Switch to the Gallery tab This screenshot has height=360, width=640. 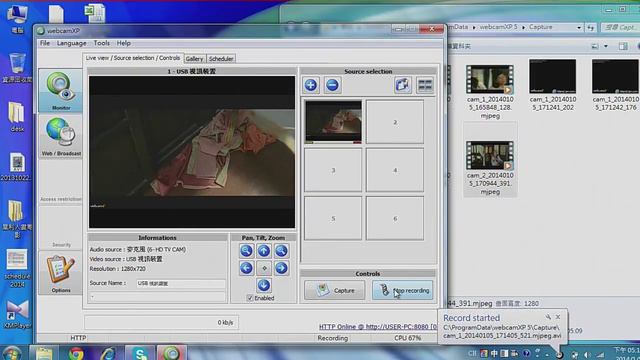click(x=194, y=59)
